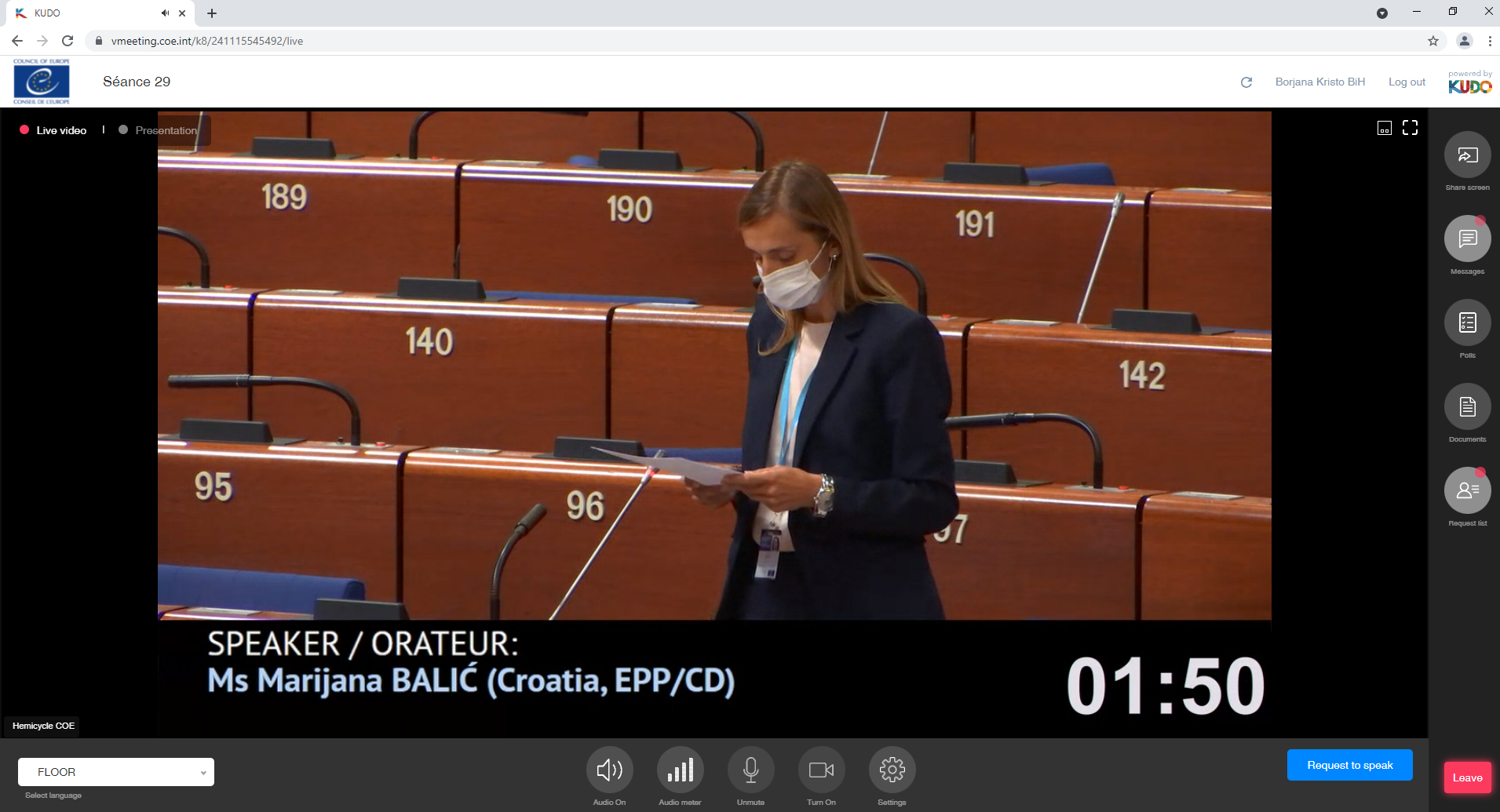Screen dimensions: 1500x812
Task: Open the Chrome three-dot menu
Action: pos(1490,41)
